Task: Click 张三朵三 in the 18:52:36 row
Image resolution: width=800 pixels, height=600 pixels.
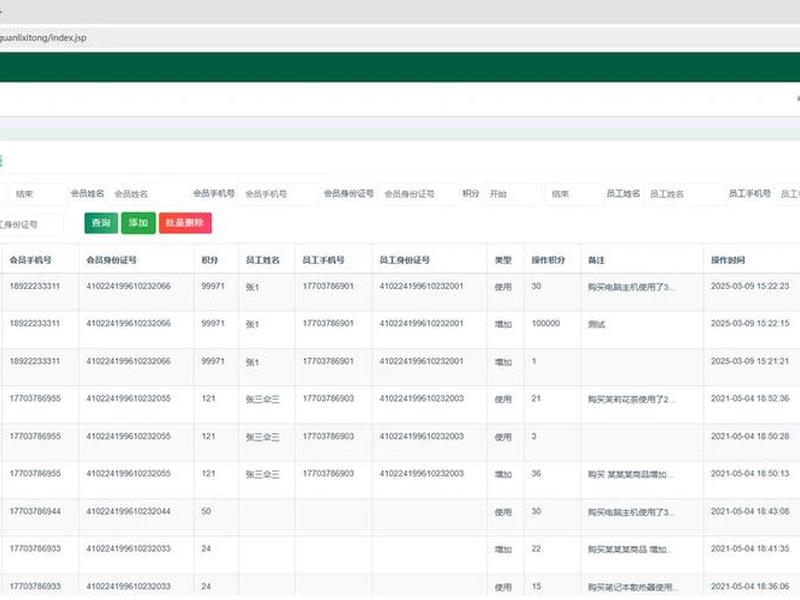Action: (263, 399)
